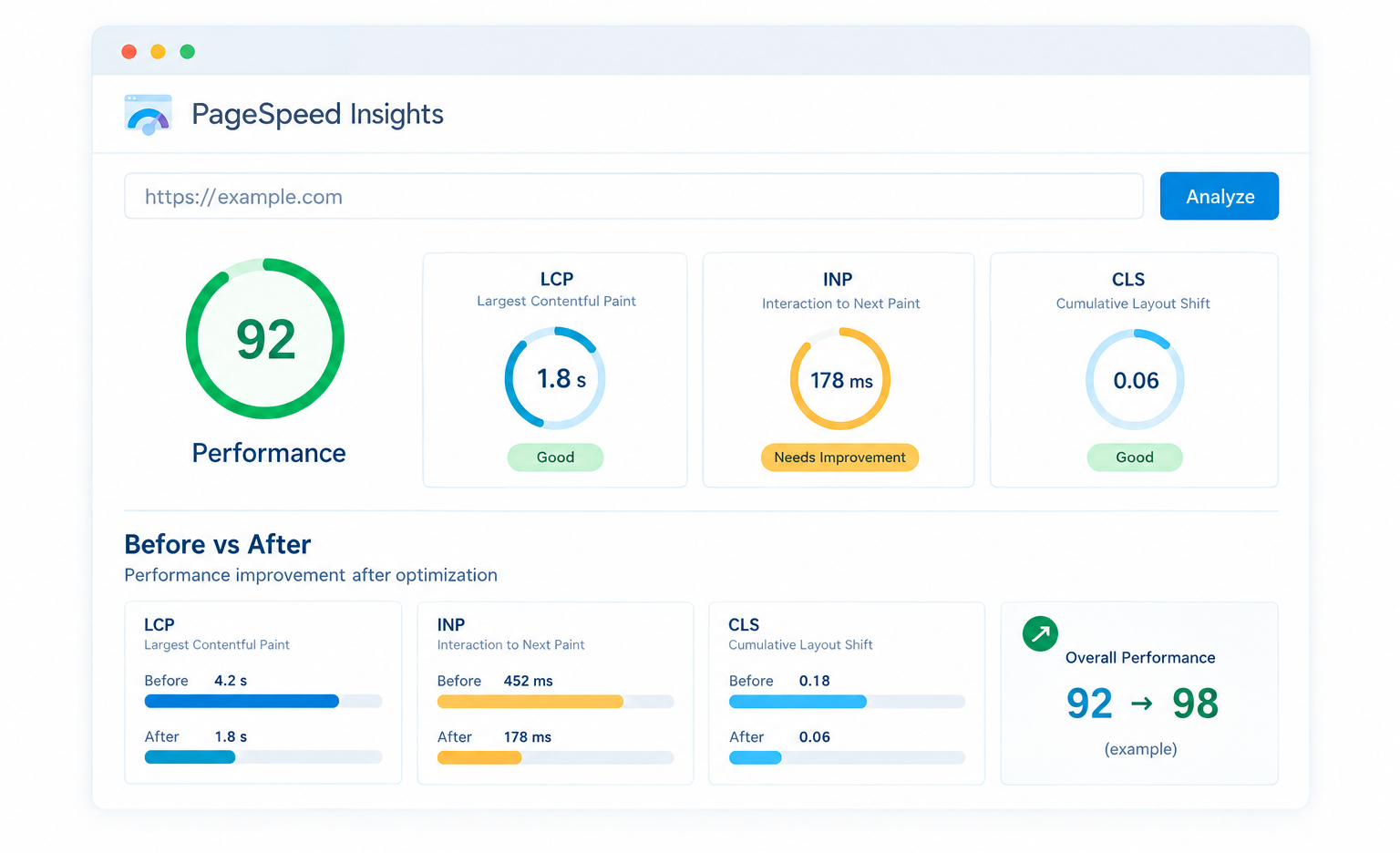
Task: Click the '452 ms' before value
Action: 529,681
